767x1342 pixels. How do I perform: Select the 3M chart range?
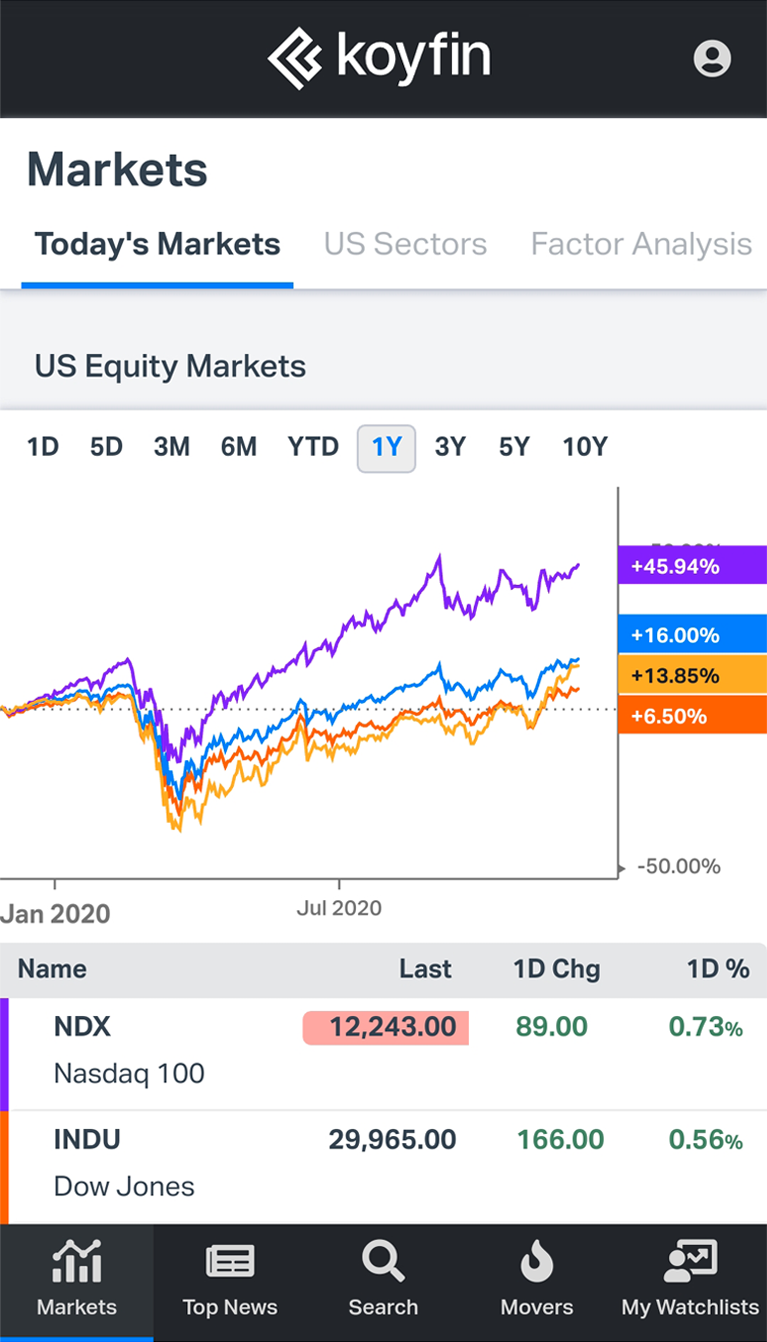[172, 447]
